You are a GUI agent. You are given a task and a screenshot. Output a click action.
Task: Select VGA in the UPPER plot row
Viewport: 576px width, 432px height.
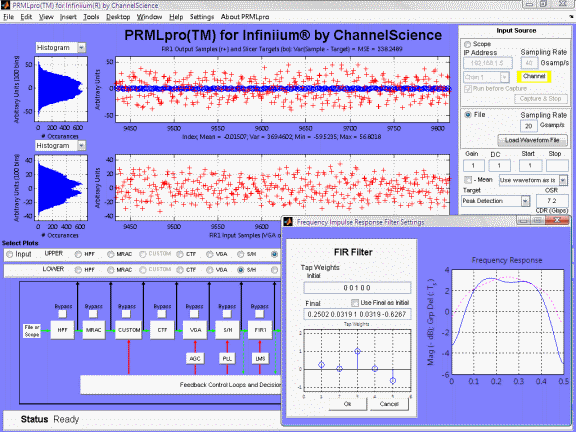[209, 254]
